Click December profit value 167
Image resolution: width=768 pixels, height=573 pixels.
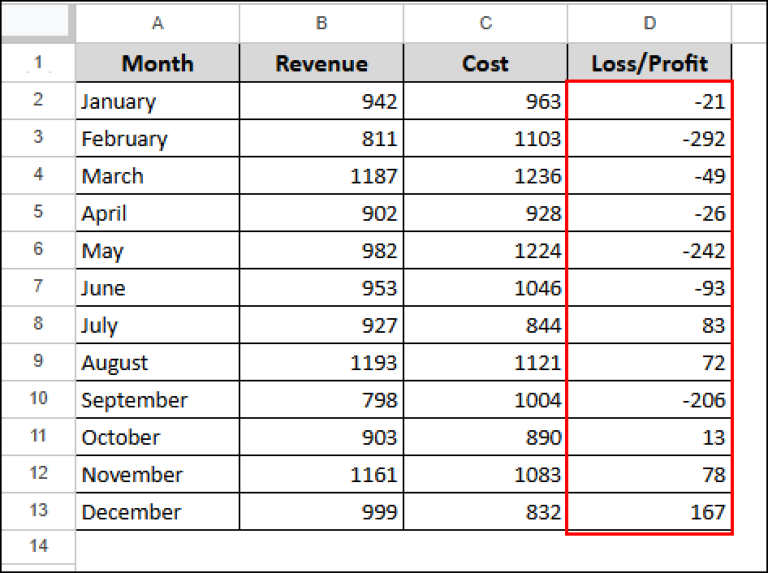tap(648, 512)
